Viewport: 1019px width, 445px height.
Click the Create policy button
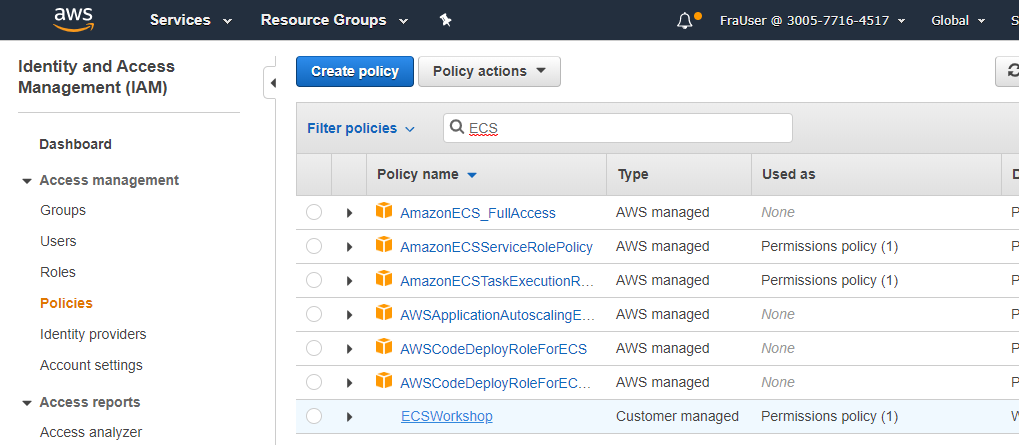point(354,71)
